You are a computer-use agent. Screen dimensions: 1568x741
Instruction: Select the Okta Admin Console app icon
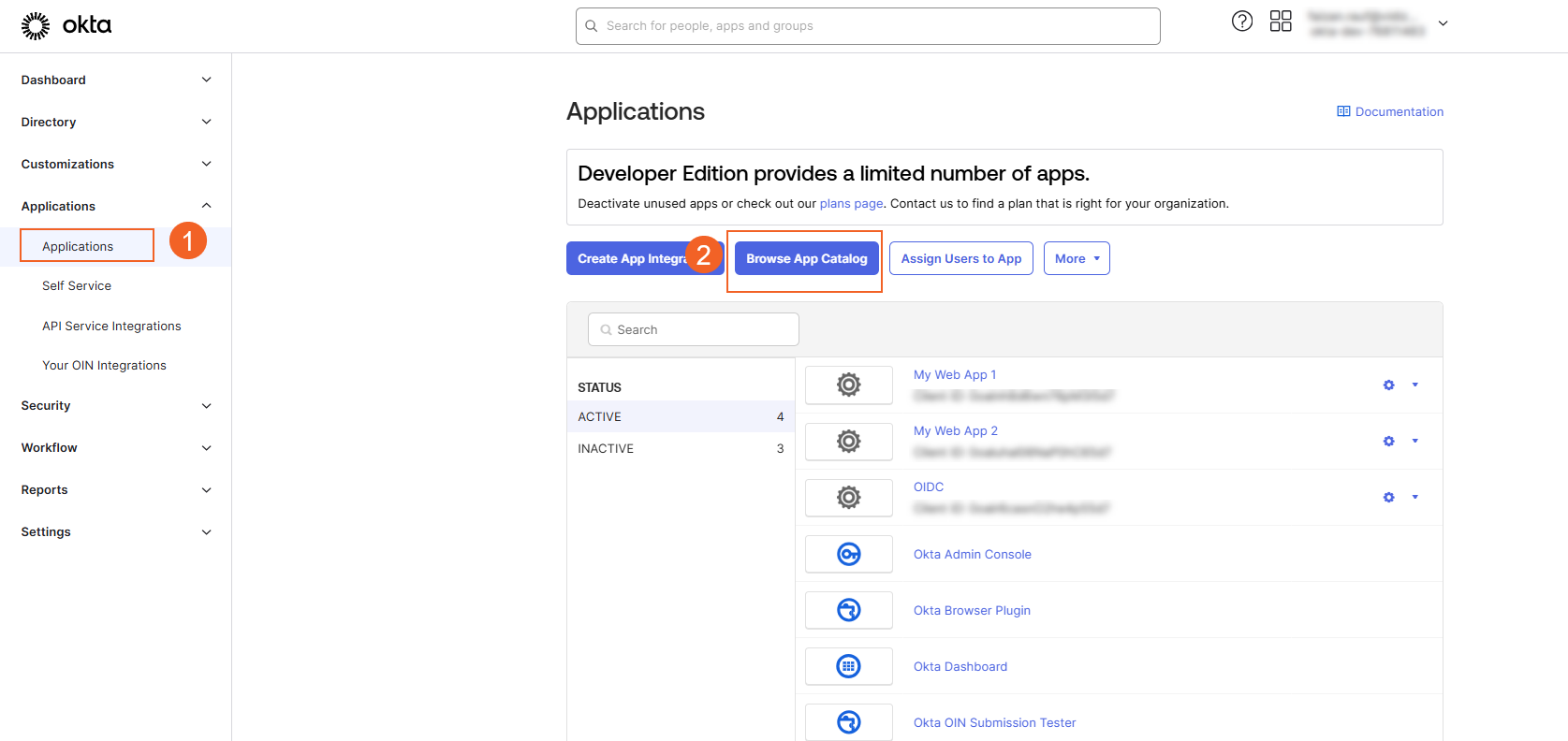coord(848,554)
